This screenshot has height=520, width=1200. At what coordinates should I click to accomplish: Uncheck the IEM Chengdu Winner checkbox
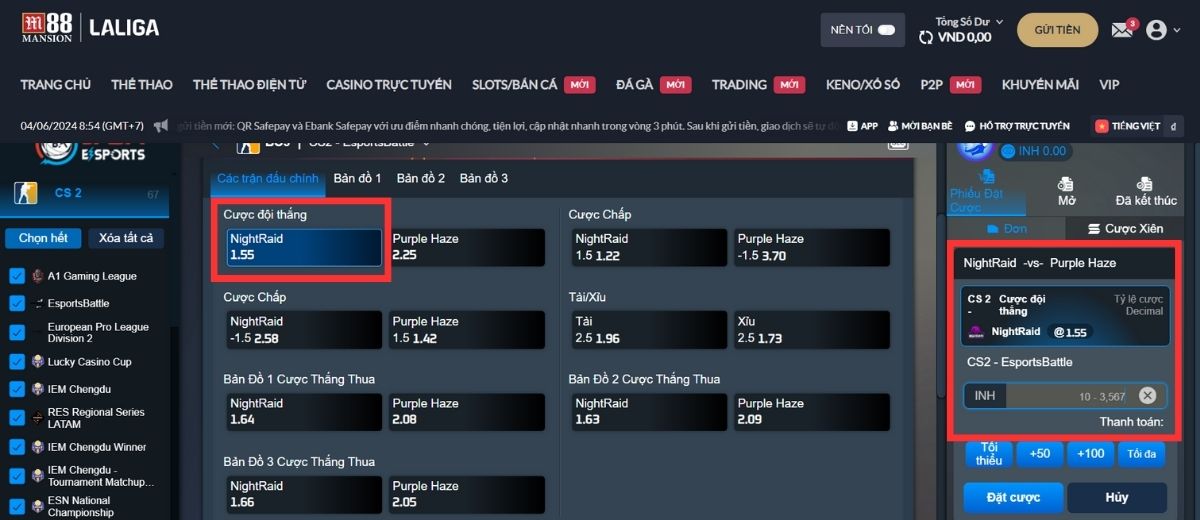[16, 447]
